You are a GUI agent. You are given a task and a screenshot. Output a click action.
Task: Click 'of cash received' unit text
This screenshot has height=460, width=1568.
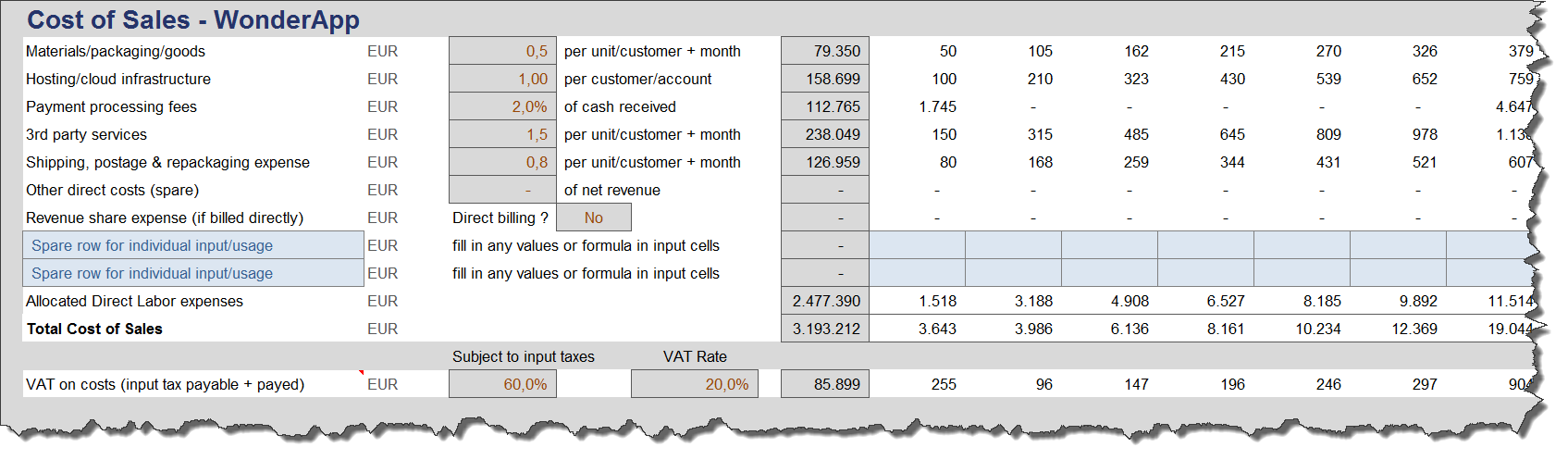pyautogui.click(x=620, y=107)
